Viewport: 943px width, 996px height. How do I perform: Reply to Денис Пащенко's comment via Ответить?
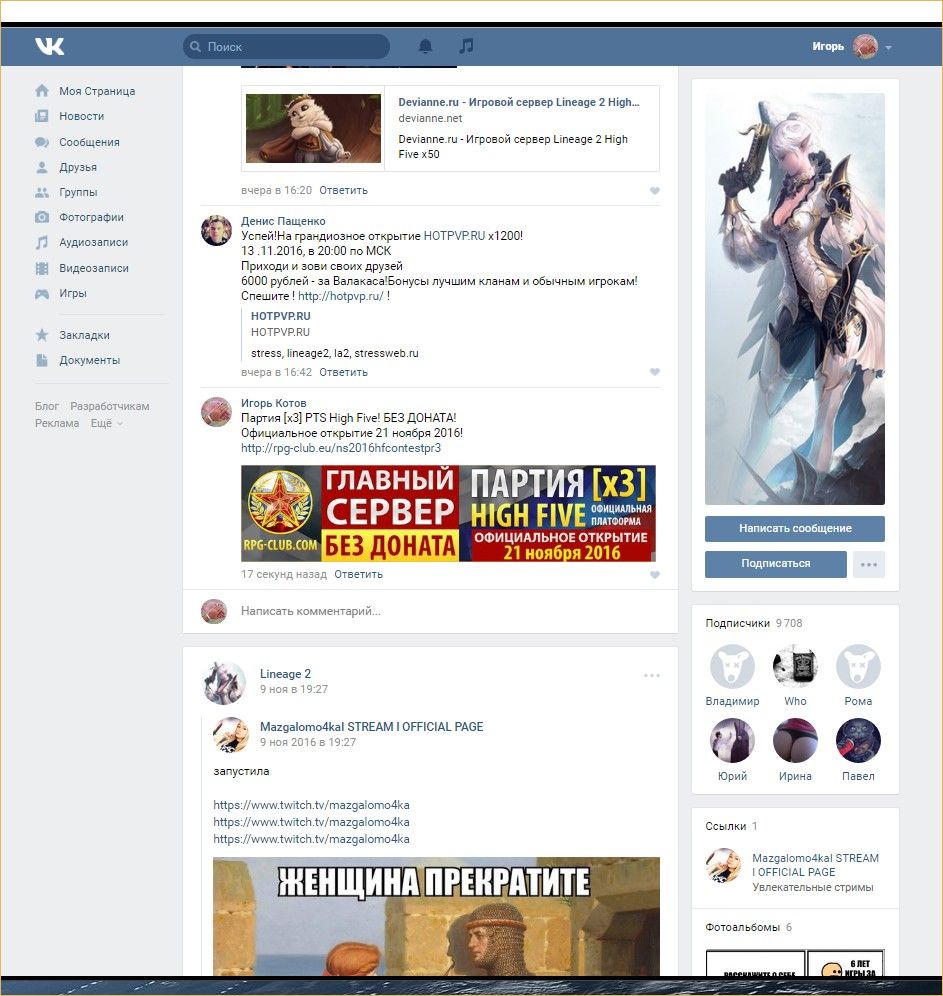coord(343,372)
